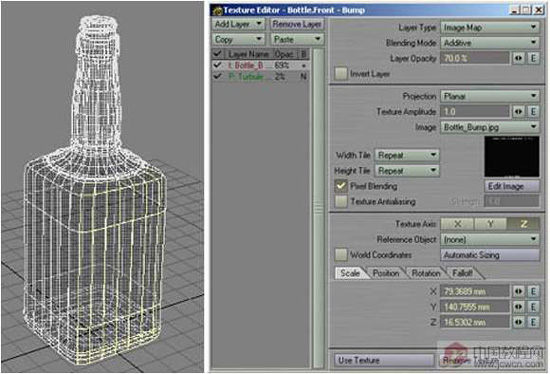Toggle the Turbulence layer checkmark
Screen dimensions: 550x374
pos(217,76)
